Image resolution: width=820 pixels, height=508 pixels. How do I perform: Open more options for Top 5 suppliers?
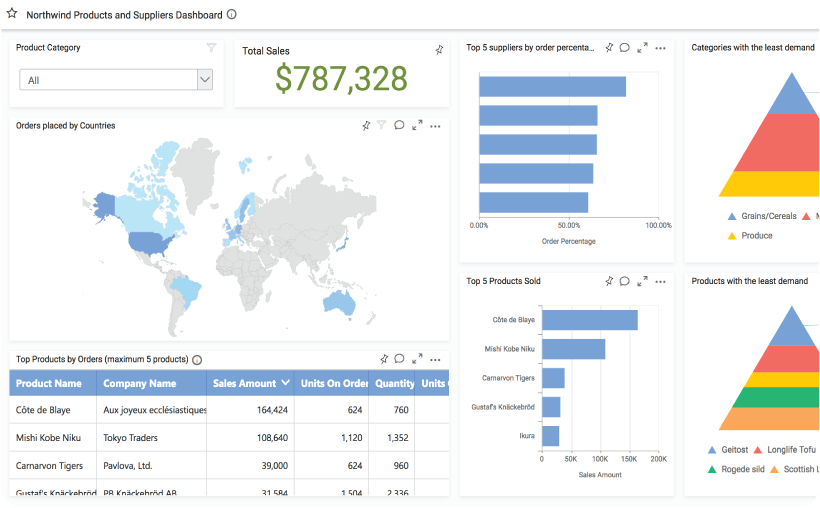660,48
